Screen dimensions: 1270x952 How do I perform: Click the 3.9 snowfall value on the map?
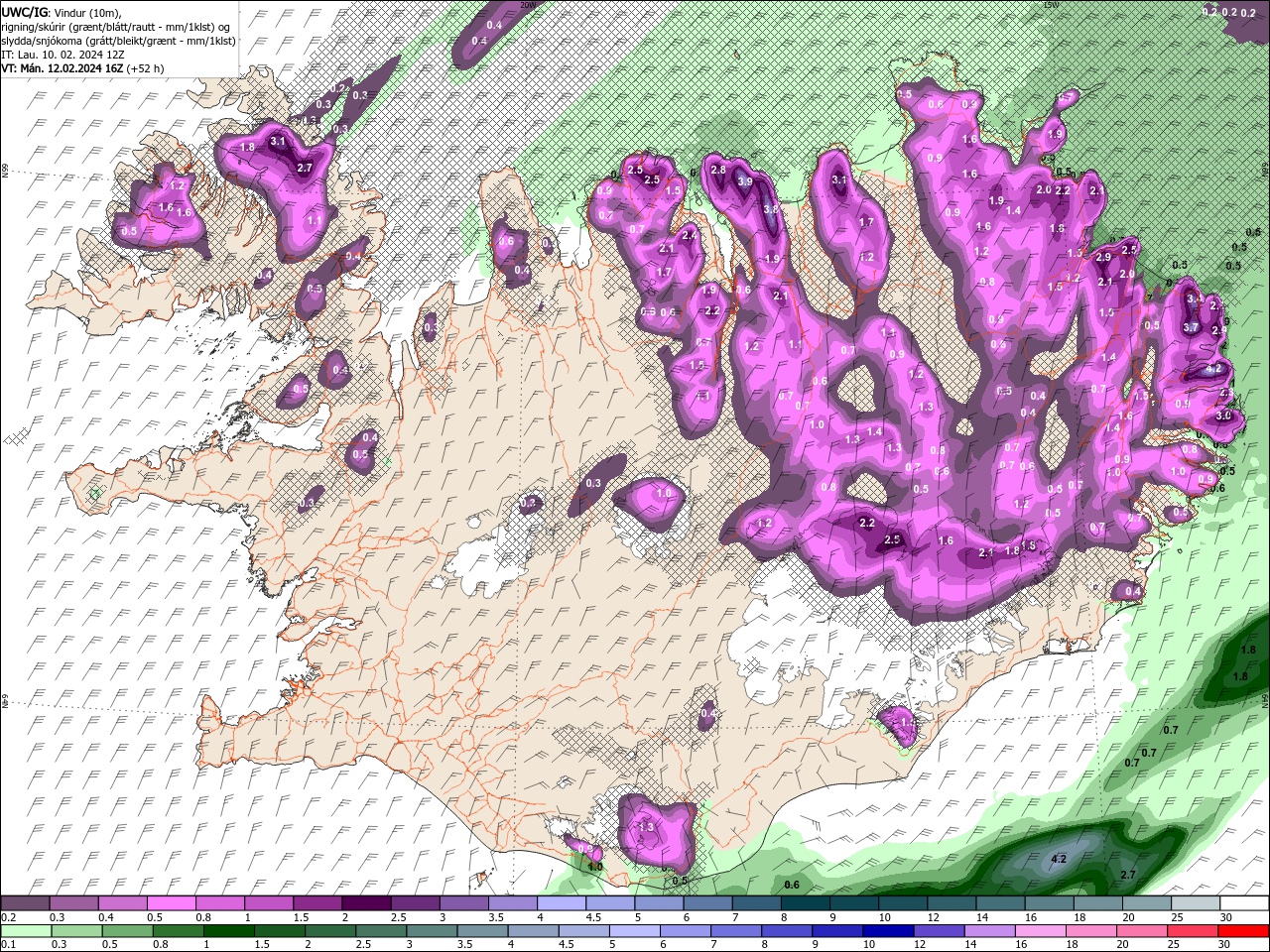(x=745, y=183)
